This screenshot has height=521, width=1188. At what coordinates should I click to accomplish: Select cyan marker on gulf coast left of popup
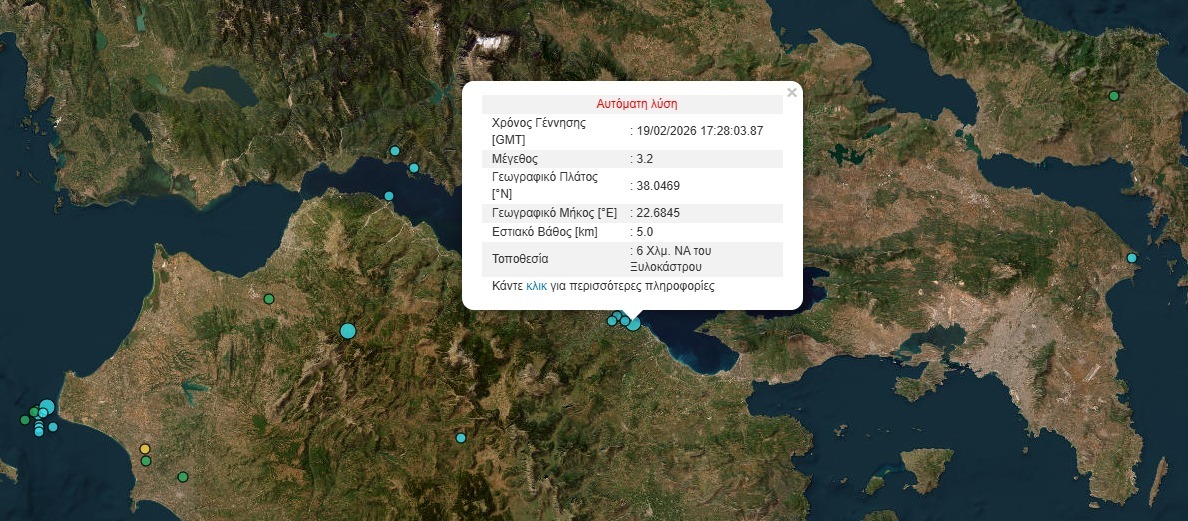pos(389,196)
